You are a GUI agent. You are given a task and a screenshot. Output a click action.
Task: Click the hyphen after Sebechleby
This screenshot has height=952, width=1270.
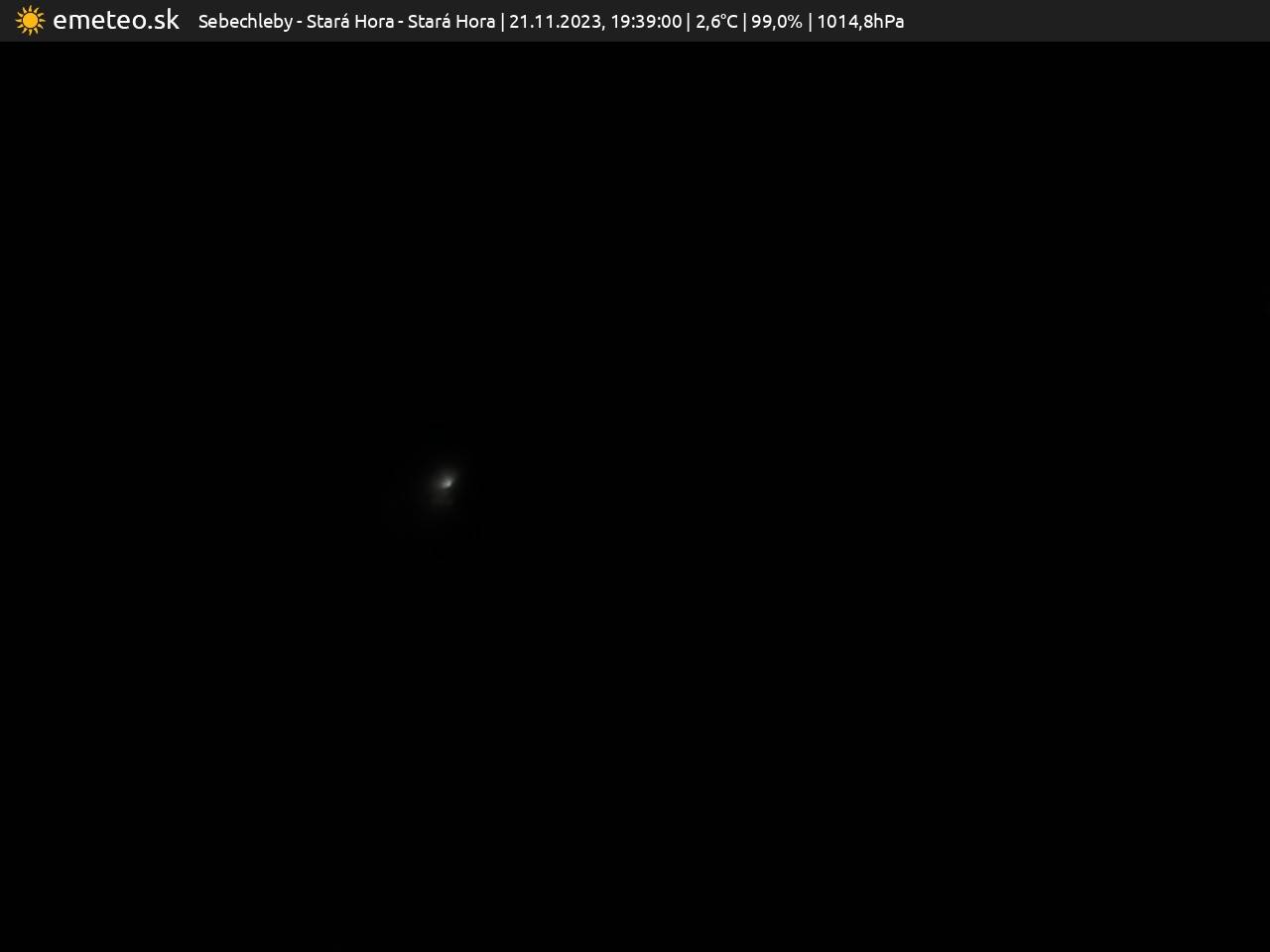(300, 23)
